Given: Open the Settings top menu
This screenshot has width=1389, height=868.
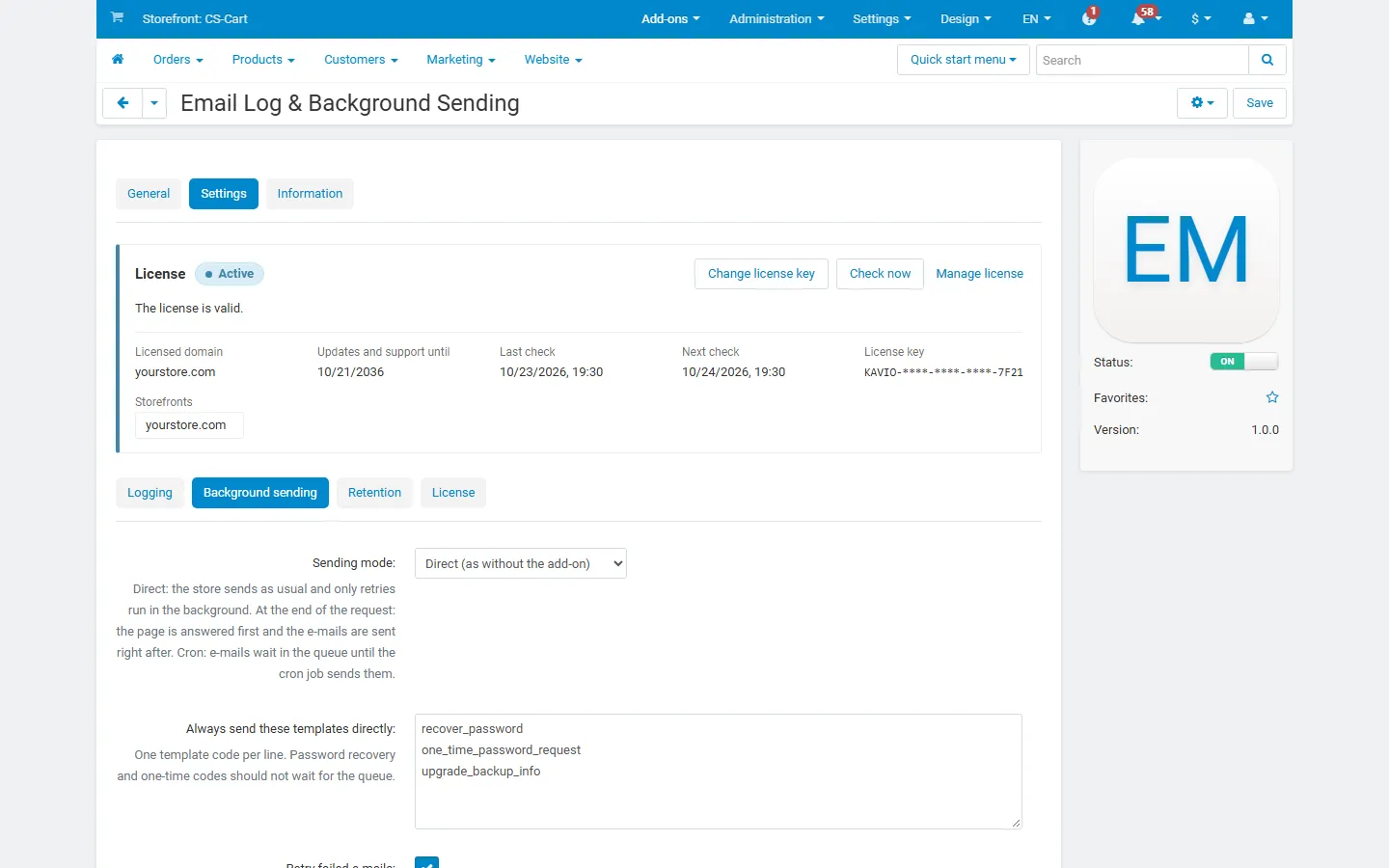Looking at the screenshot, I should [882, 18].
